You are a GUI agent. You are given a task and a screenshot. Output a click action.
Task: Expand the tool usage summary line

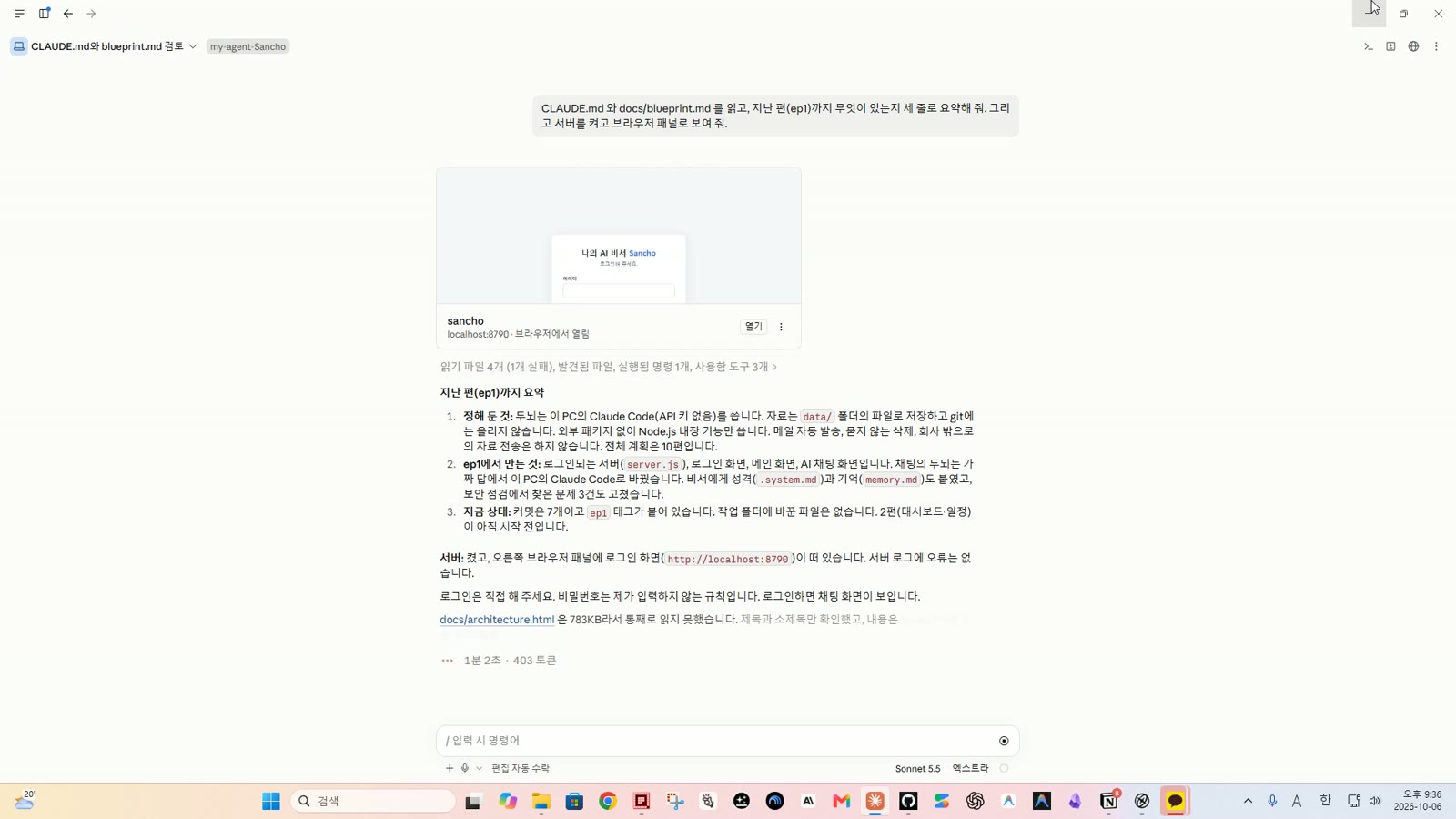click(608, 367)
